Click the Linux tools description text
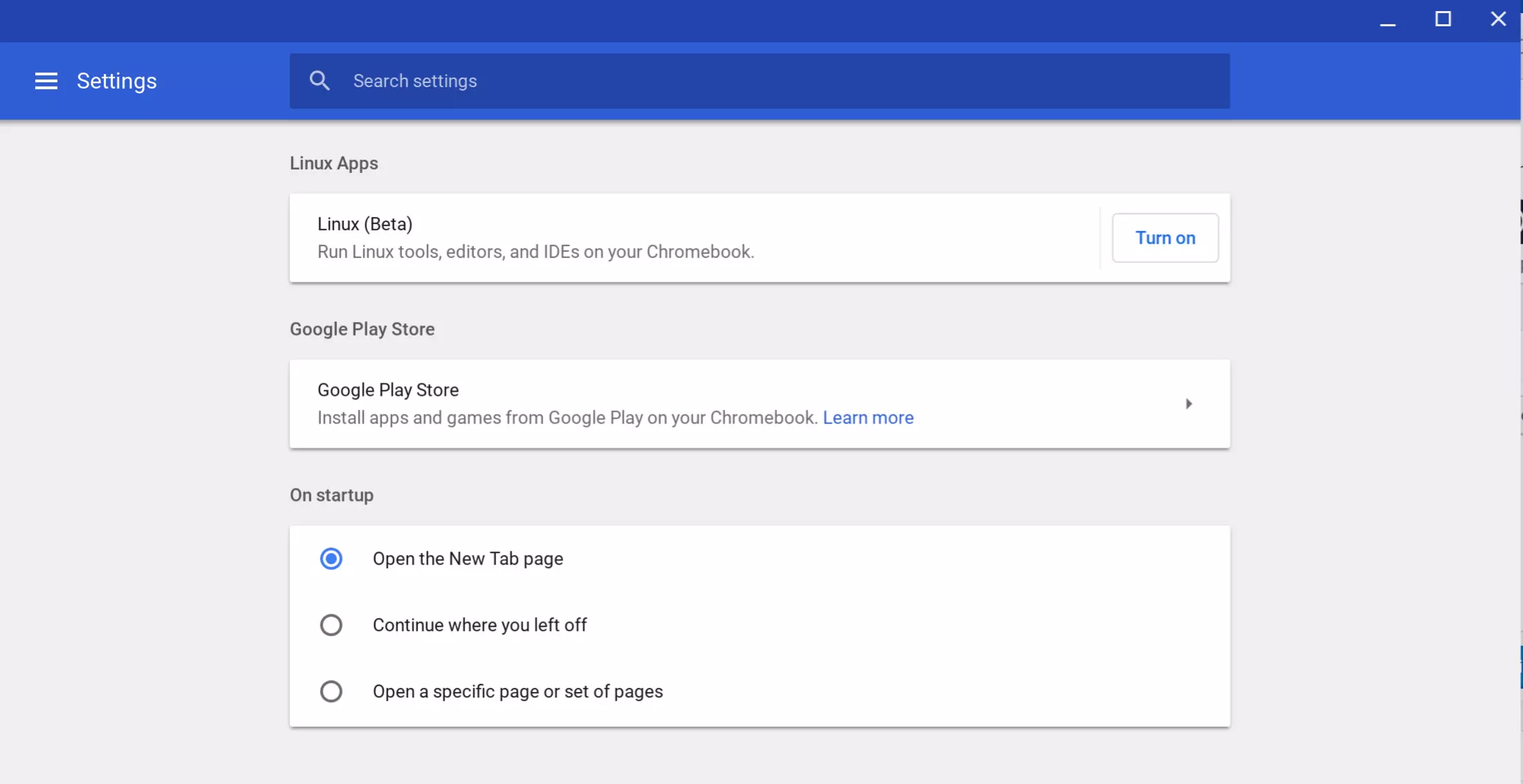The height and width of the screenshot is (784, 1523). click(536, 252)
